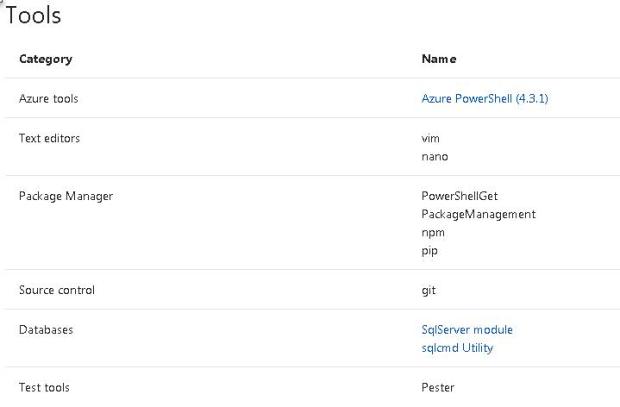This screenshot has width=620, height=407.
Task: Select the PowerShellGet entry
Action: coord(460,196)
